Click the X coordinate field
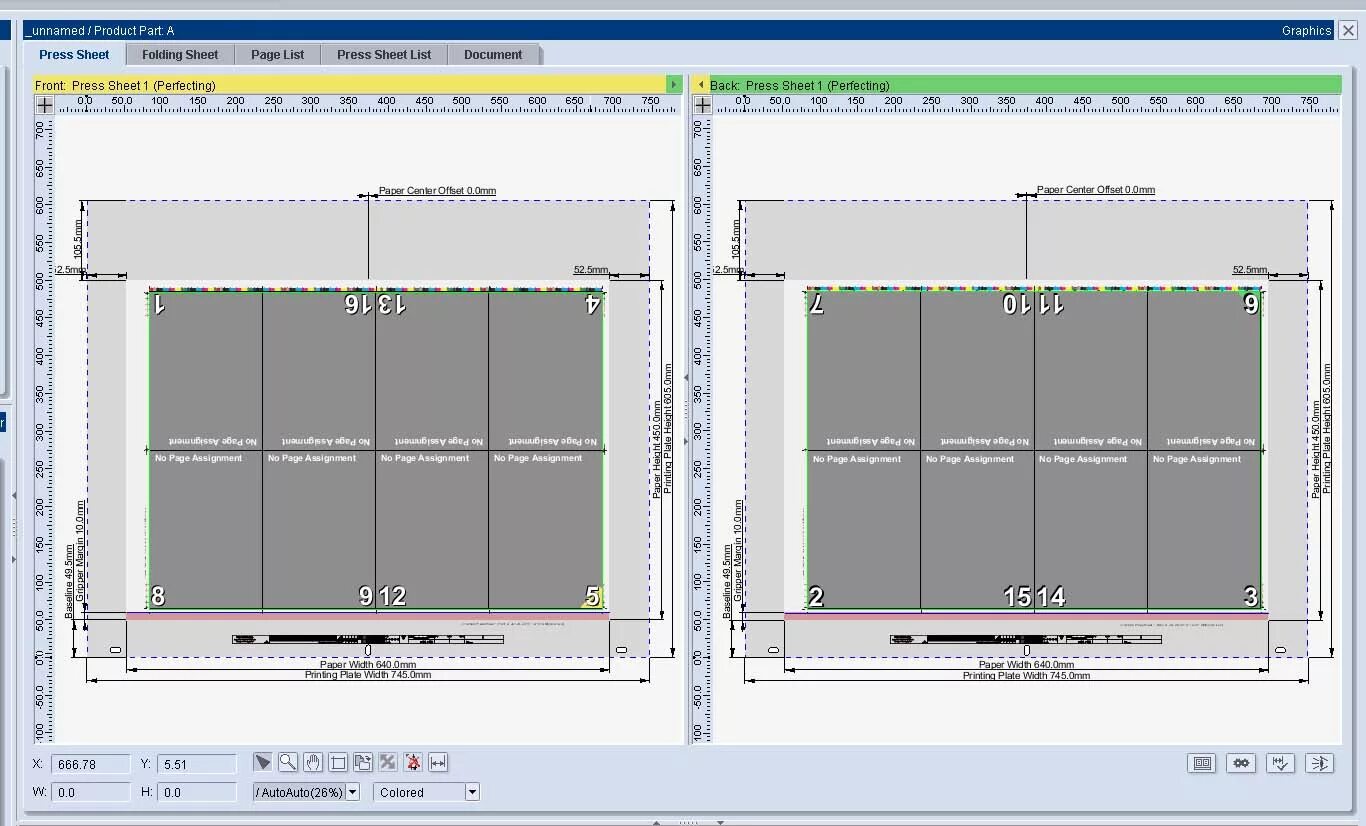The image size is (1366, 826). [x=90, y=764]
